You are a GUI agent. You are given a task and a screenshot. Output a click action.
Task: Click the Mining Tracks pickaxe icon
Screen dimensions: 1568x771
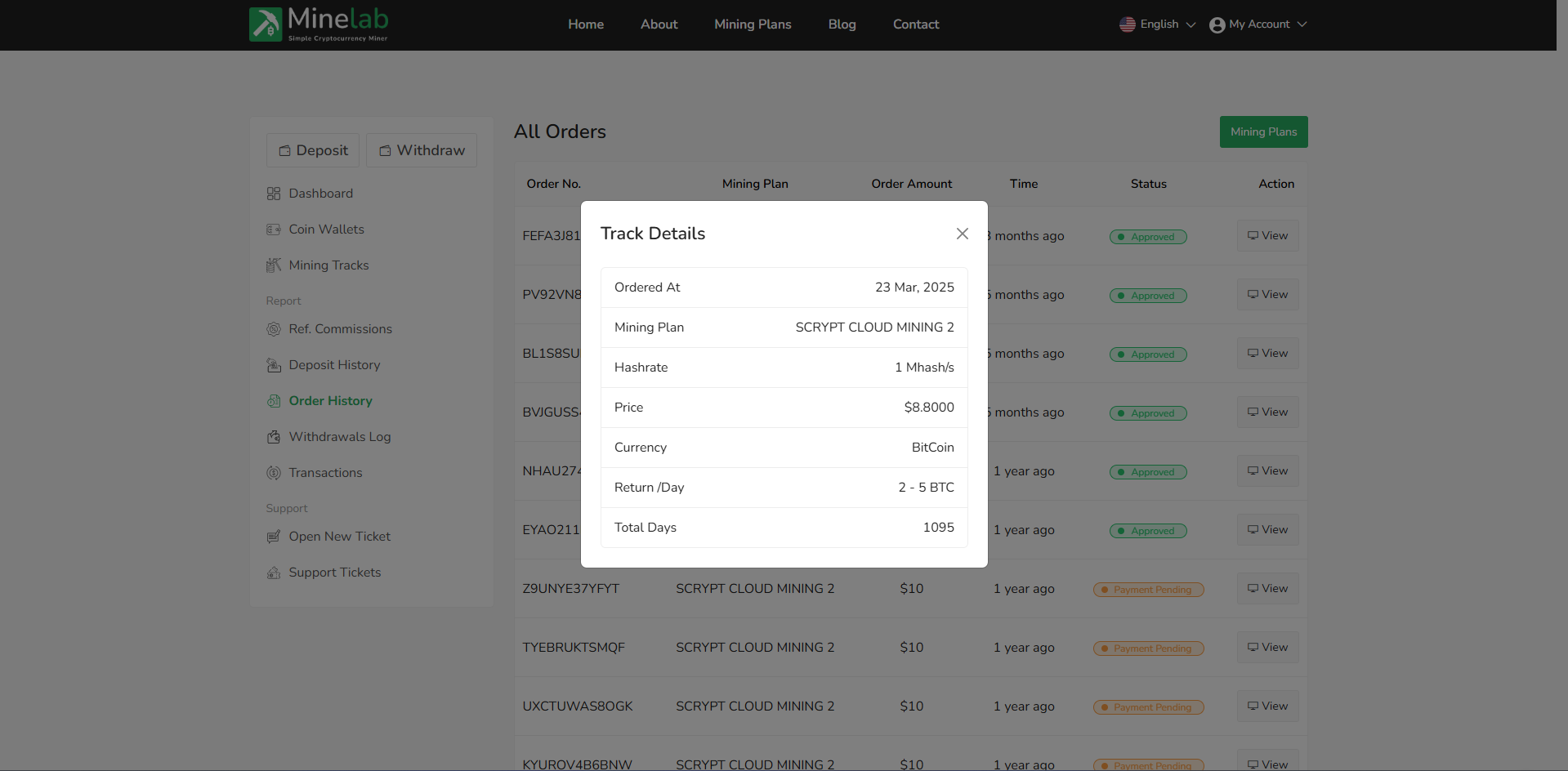click(x=274, y=265)
